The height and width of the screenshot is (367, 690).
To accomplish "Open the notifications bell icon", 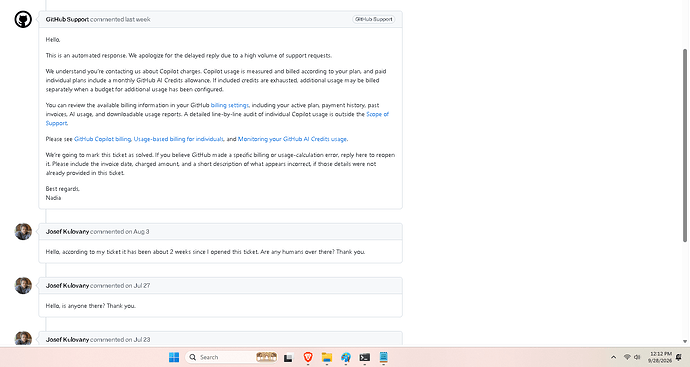I will pos(679,357).
